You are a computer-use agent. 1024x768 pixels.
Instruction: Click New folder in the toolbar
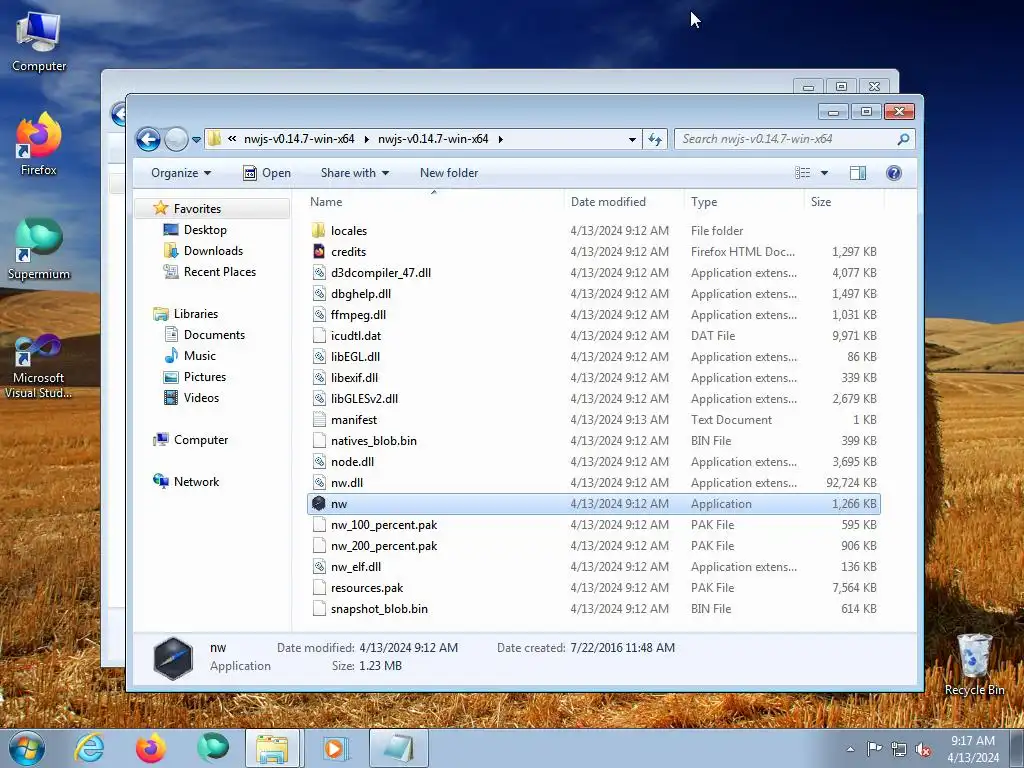point(449,173)
